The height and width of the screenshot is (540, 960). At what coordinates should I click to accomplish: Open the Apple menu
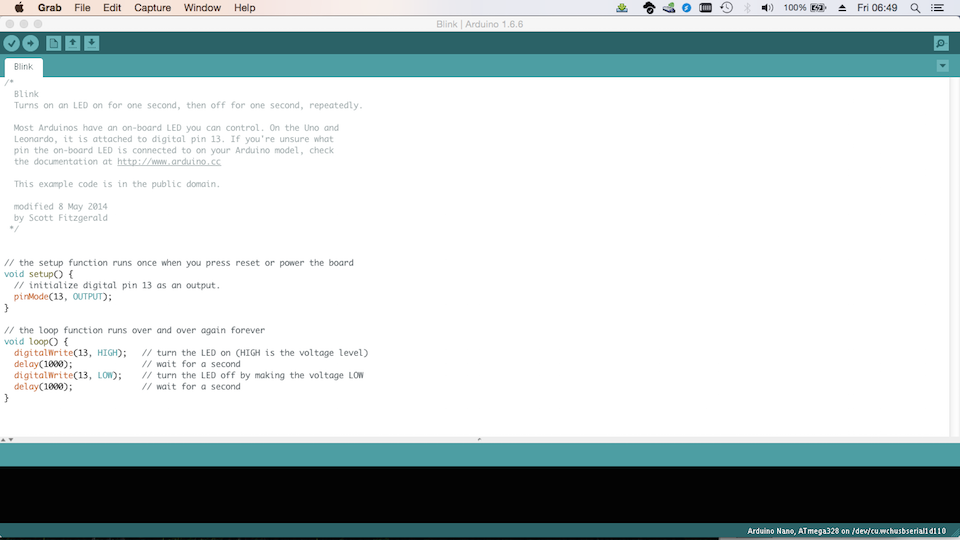(x=19, y=8)
